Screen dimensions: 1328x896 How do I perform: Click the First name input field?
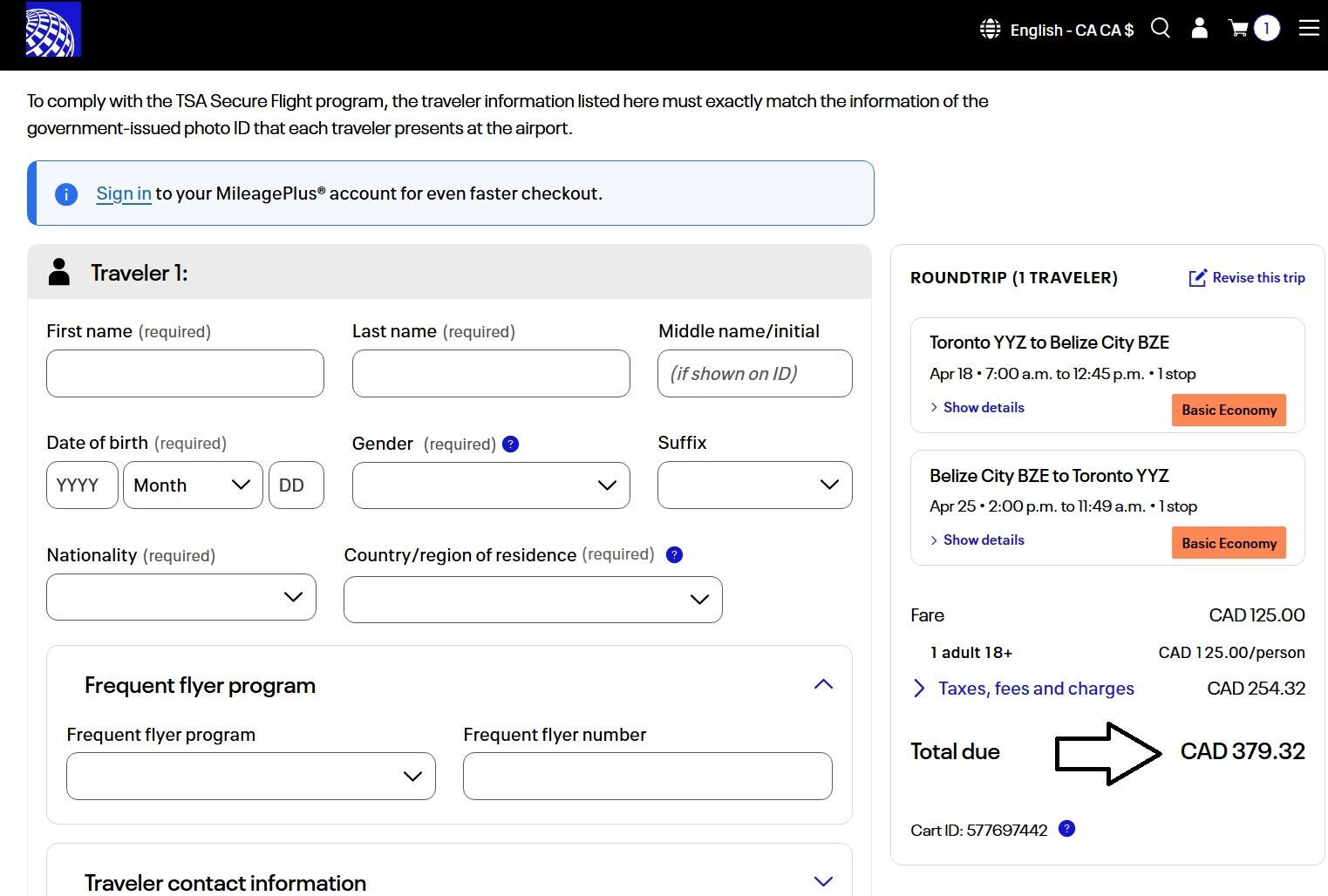pyautogui.click(x=185, y=374)
